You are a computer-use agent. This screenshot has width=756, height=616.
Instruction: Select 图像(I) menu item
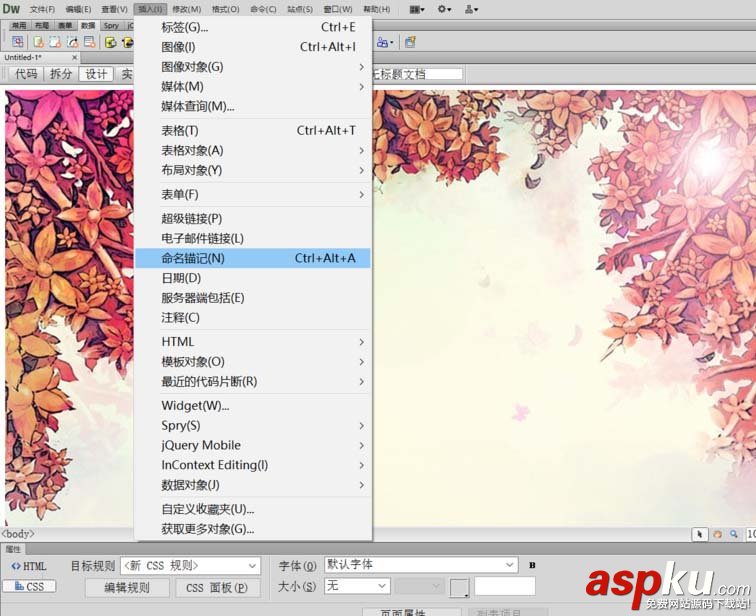[253, 47]
